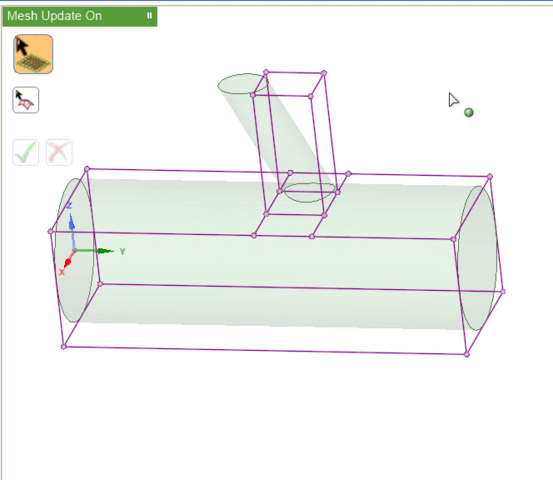This screenshot has height=480, width=553.
Task: Pick the bottom-left vertex of the main block
Action: [x=64, y=347]
